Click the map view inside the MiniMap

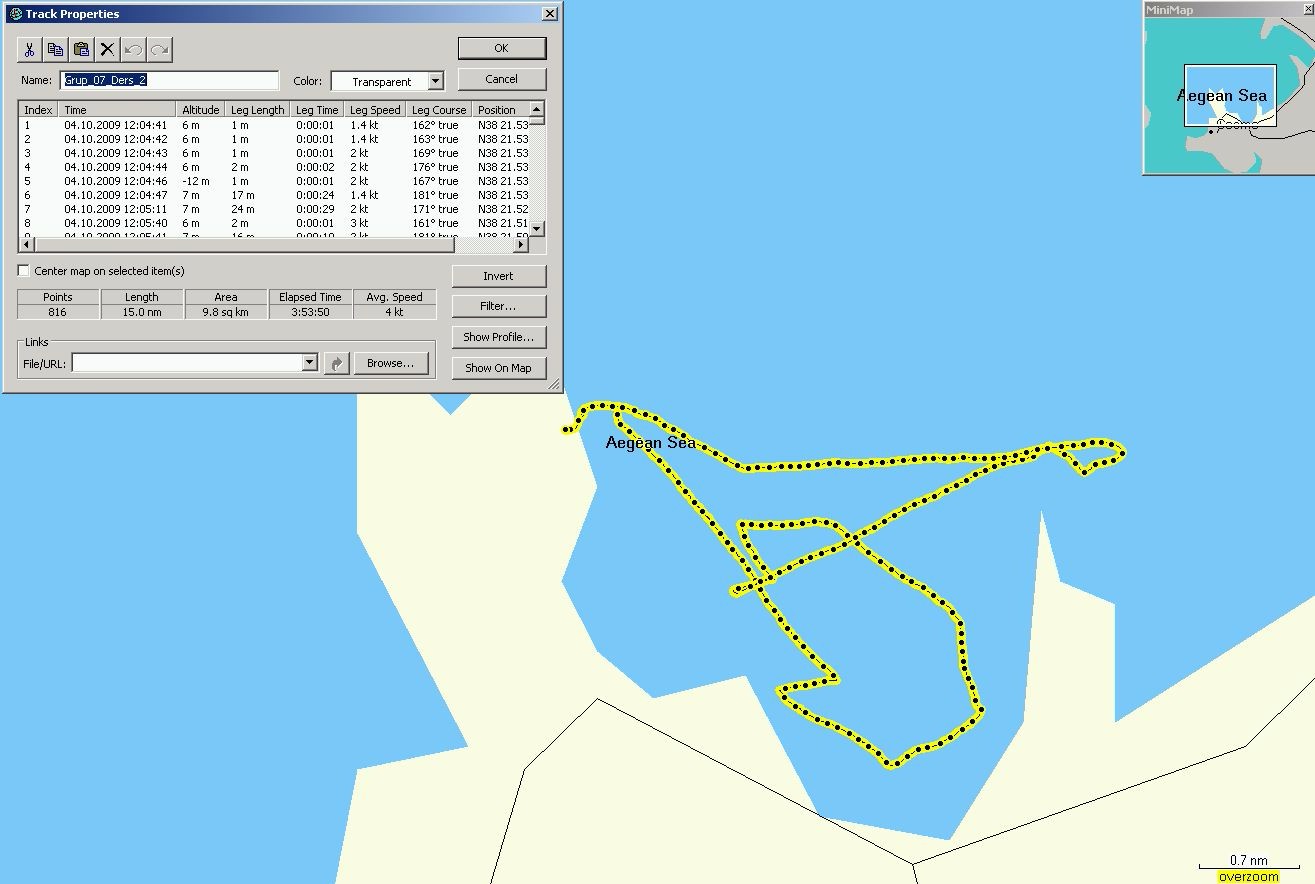point(1228,96)
